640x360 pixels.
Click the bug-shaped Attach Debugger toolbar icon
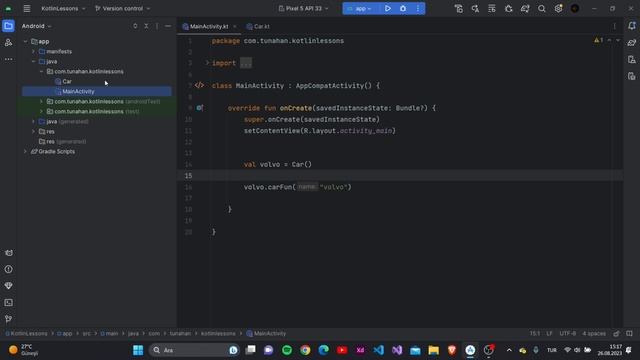click(x=509, y=8)
